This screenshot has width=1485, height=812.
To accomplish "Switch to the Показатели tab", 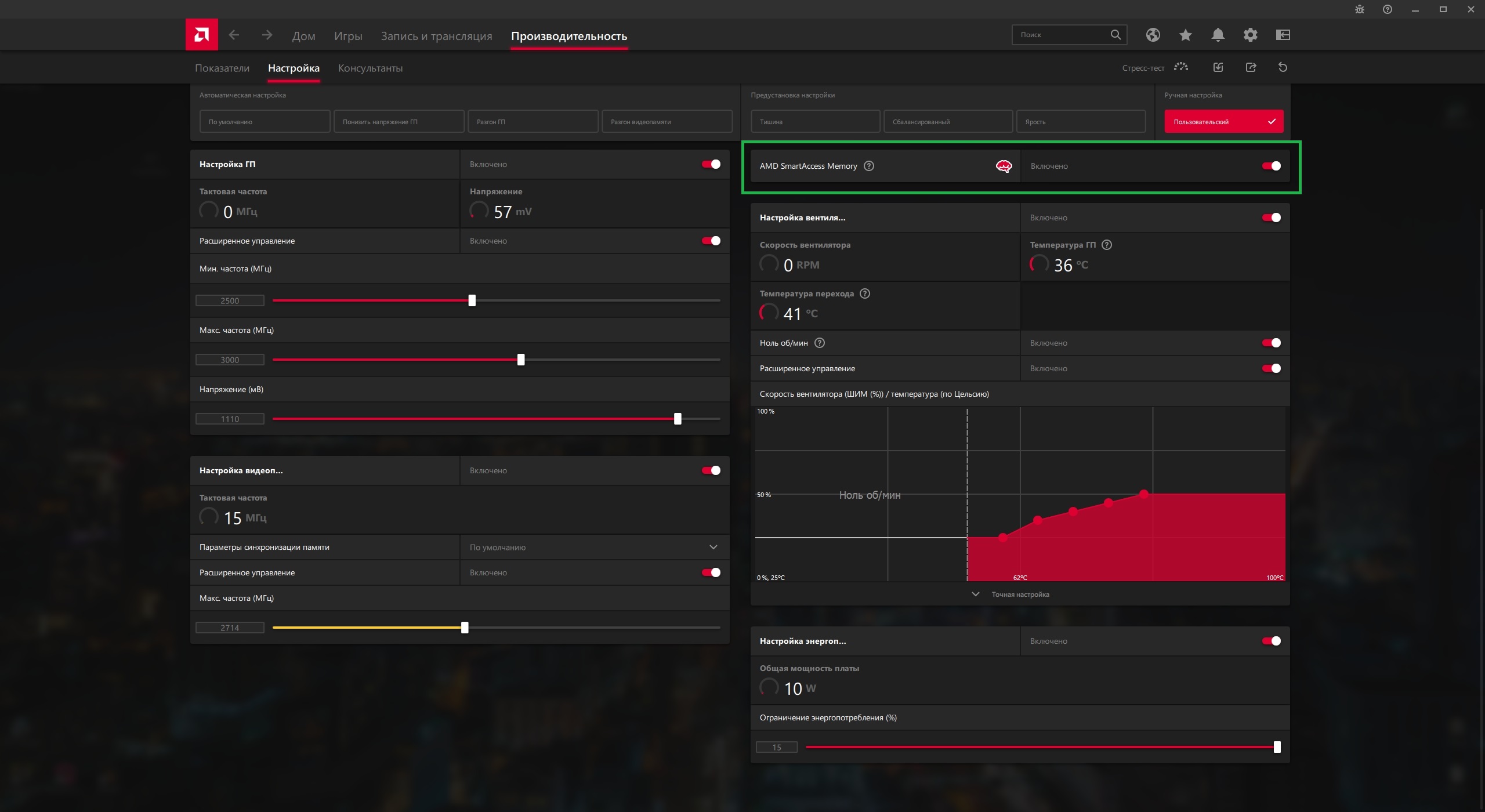I will 222,68.
